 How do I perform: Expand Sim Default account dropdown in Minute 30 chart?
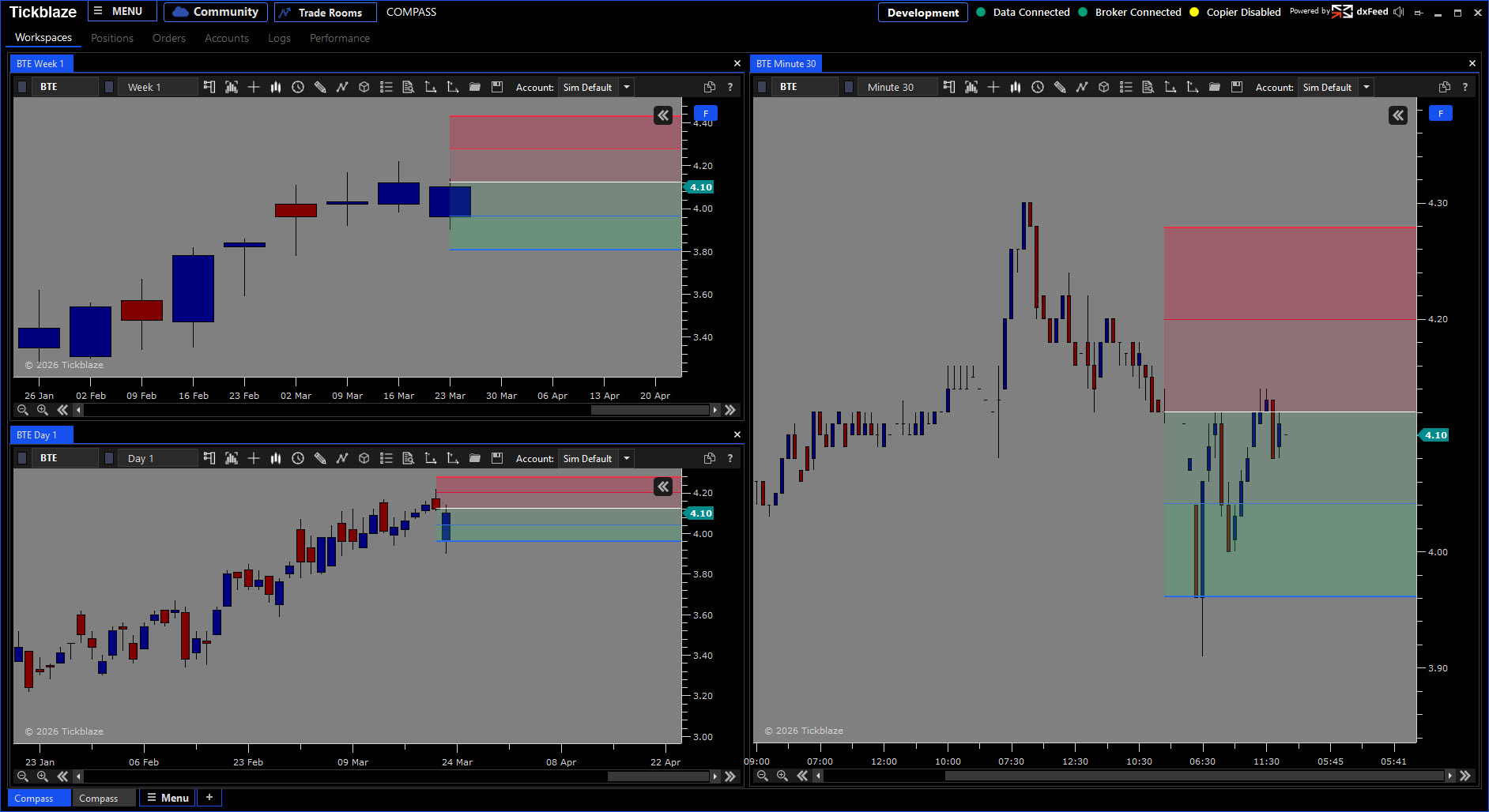tap(1366, 87)
